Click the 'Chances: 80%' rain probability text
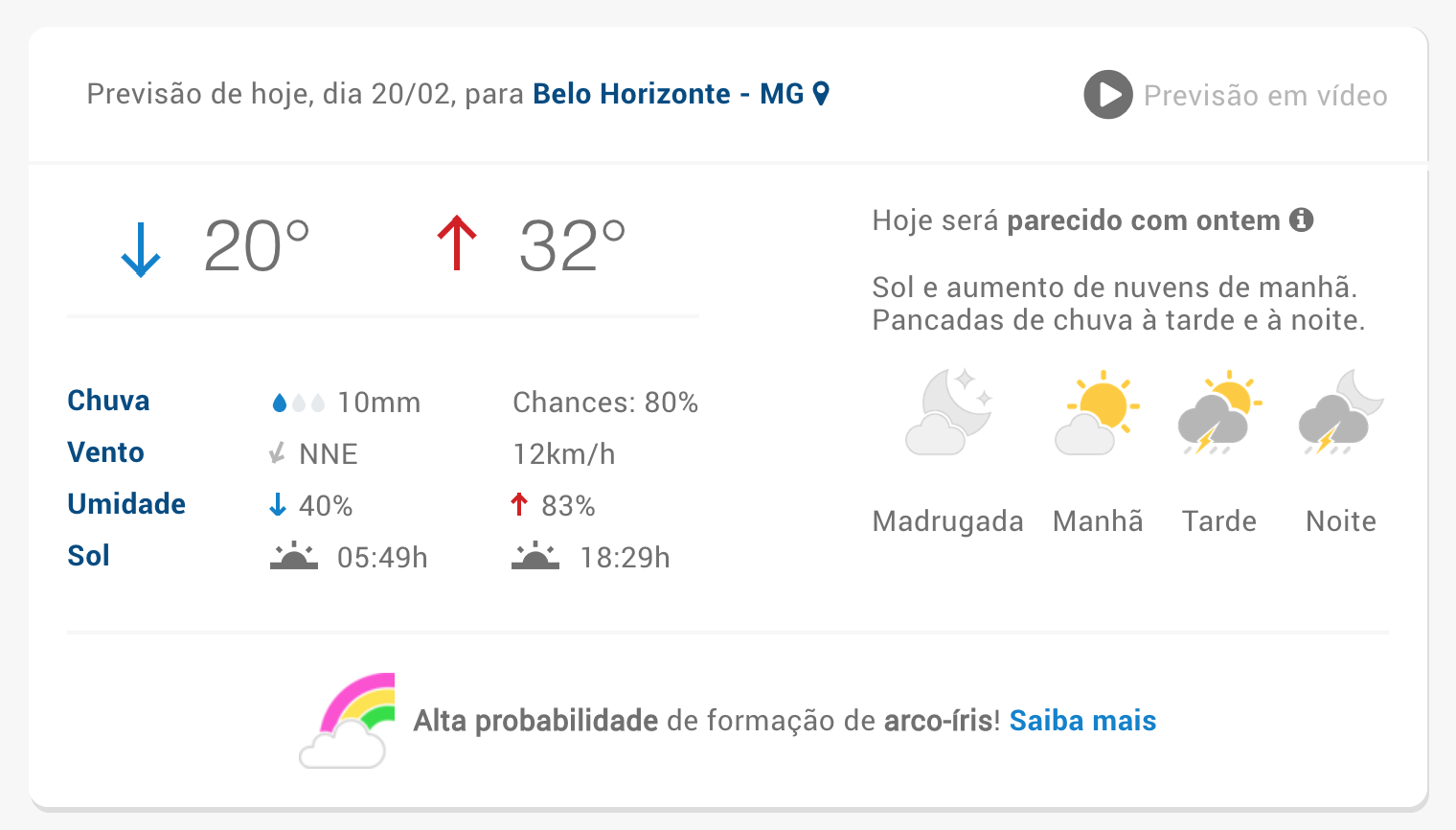Viewport: 1456px width, 830px height. click(x=605, y=403)
